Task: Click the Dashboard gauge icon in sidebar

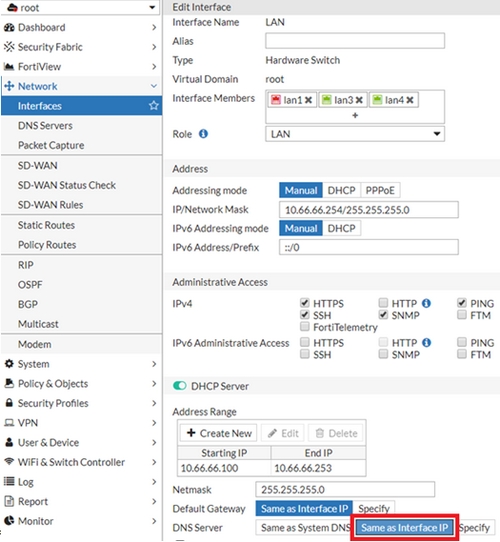Action: point(9,27)
